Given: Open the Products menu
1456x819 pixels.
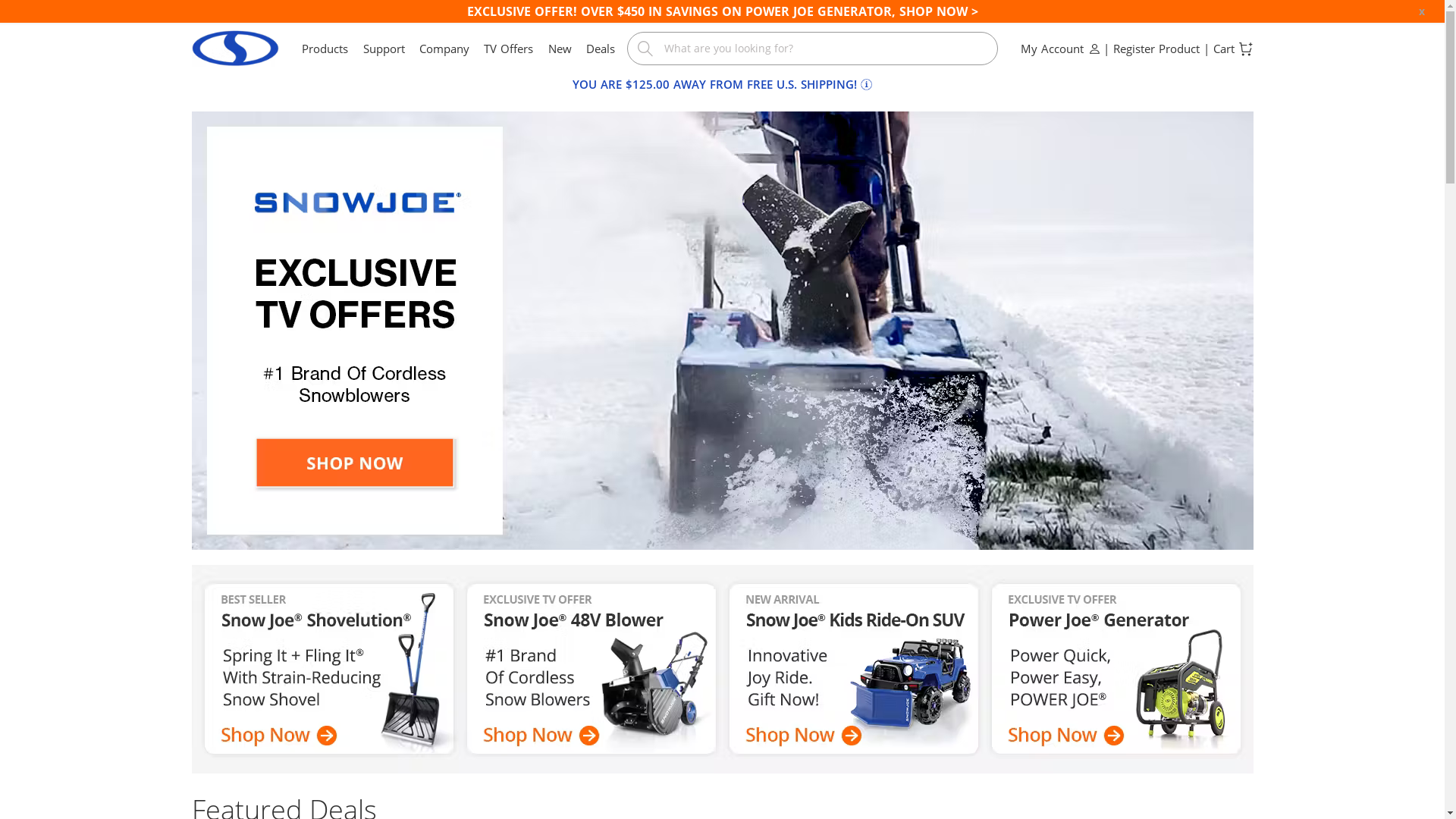Looking at the screenshot, I should pyautogui.click(x=325, y=49).
